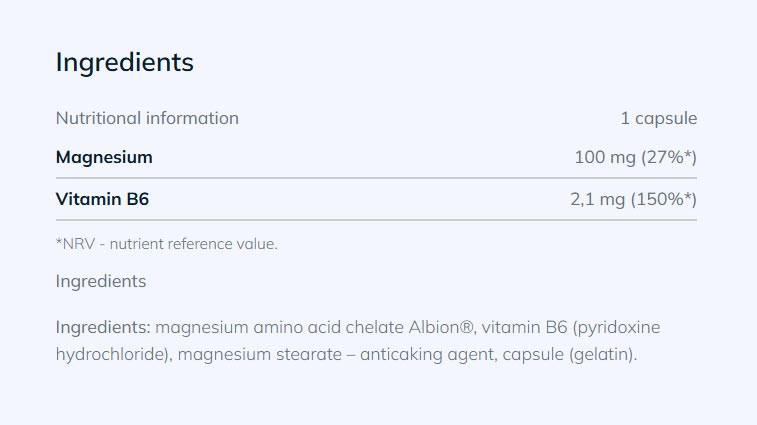Click the divider line below Vitamin B6 row
757x425 pixels.
coord(376,220)
